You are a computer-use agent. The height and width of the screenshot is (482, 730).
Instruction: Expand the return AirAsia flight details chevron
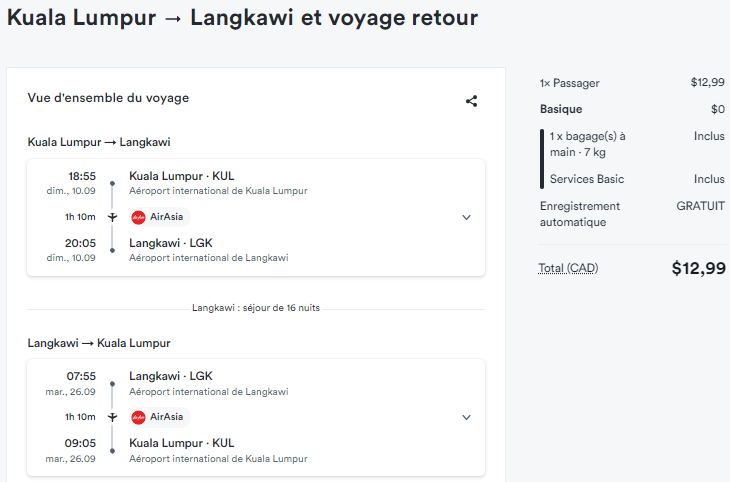(466, 417)
